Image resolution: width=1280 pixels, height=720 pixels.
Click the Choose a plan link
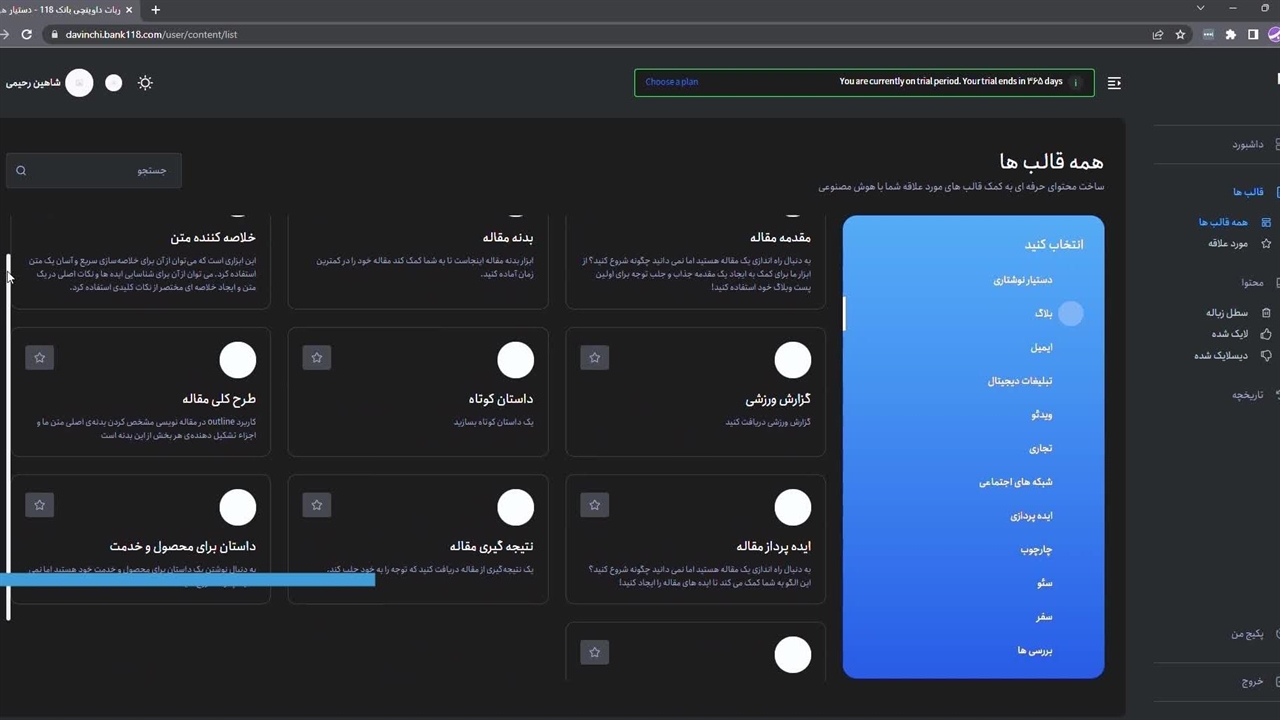pyautogui.click(x=672, y=82)
